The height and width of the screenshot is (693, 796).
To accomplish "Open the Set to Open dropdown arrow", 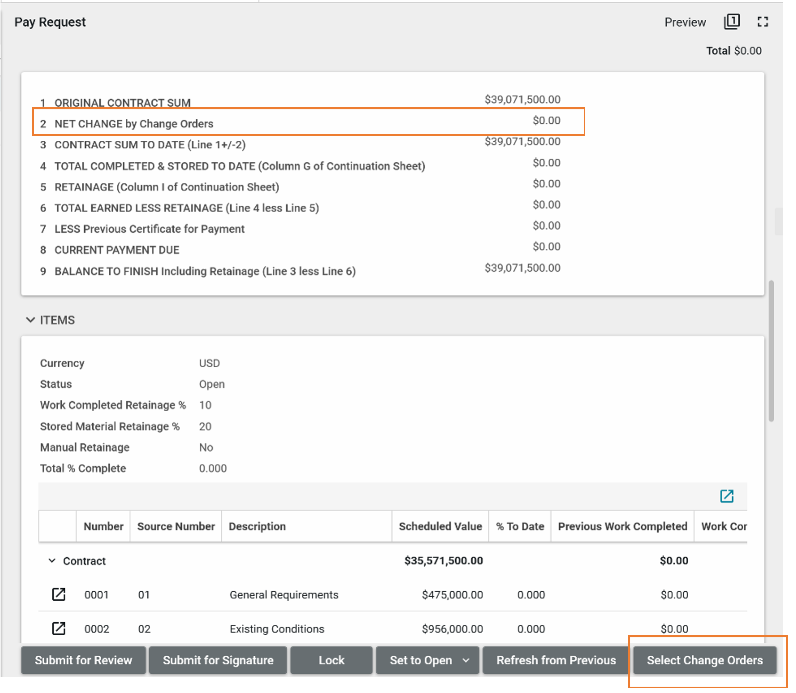I will 466,660.
